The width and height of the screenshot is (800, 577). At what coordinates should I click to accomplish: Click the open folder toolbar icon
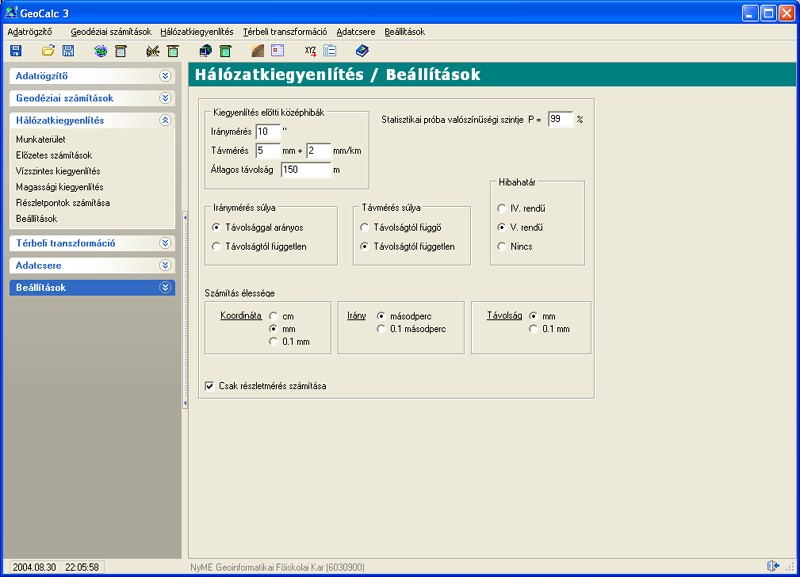coord(48,51)
